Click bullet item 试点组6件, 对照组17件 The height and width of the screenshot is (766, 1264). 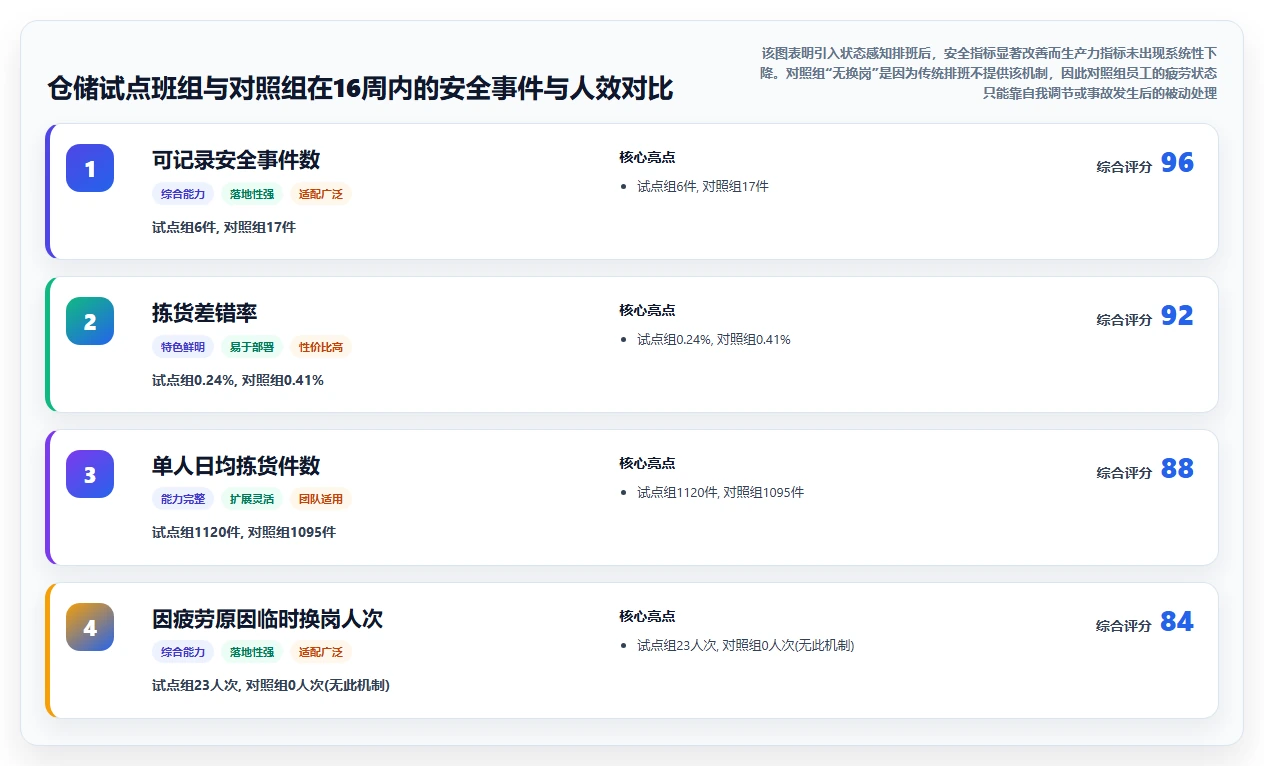[703, 186]
